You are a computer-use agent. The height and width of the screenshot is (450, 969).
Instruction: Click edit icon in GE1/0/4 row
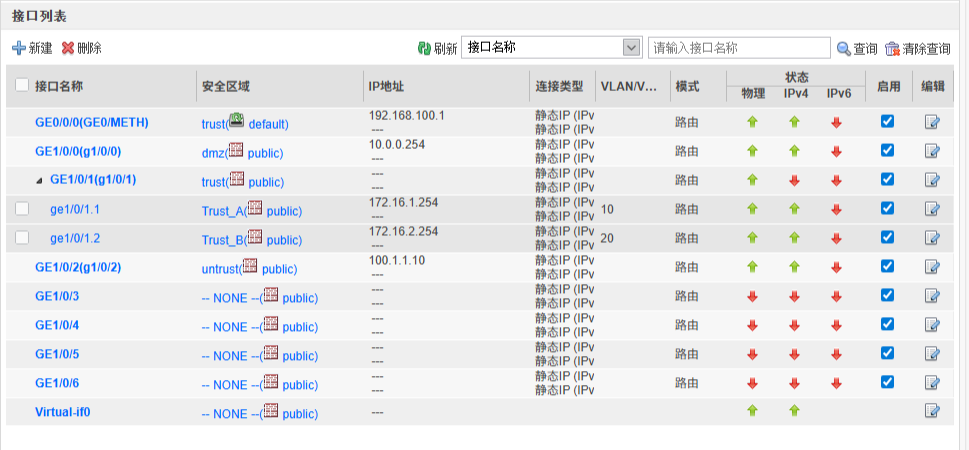tap(932, 325)
